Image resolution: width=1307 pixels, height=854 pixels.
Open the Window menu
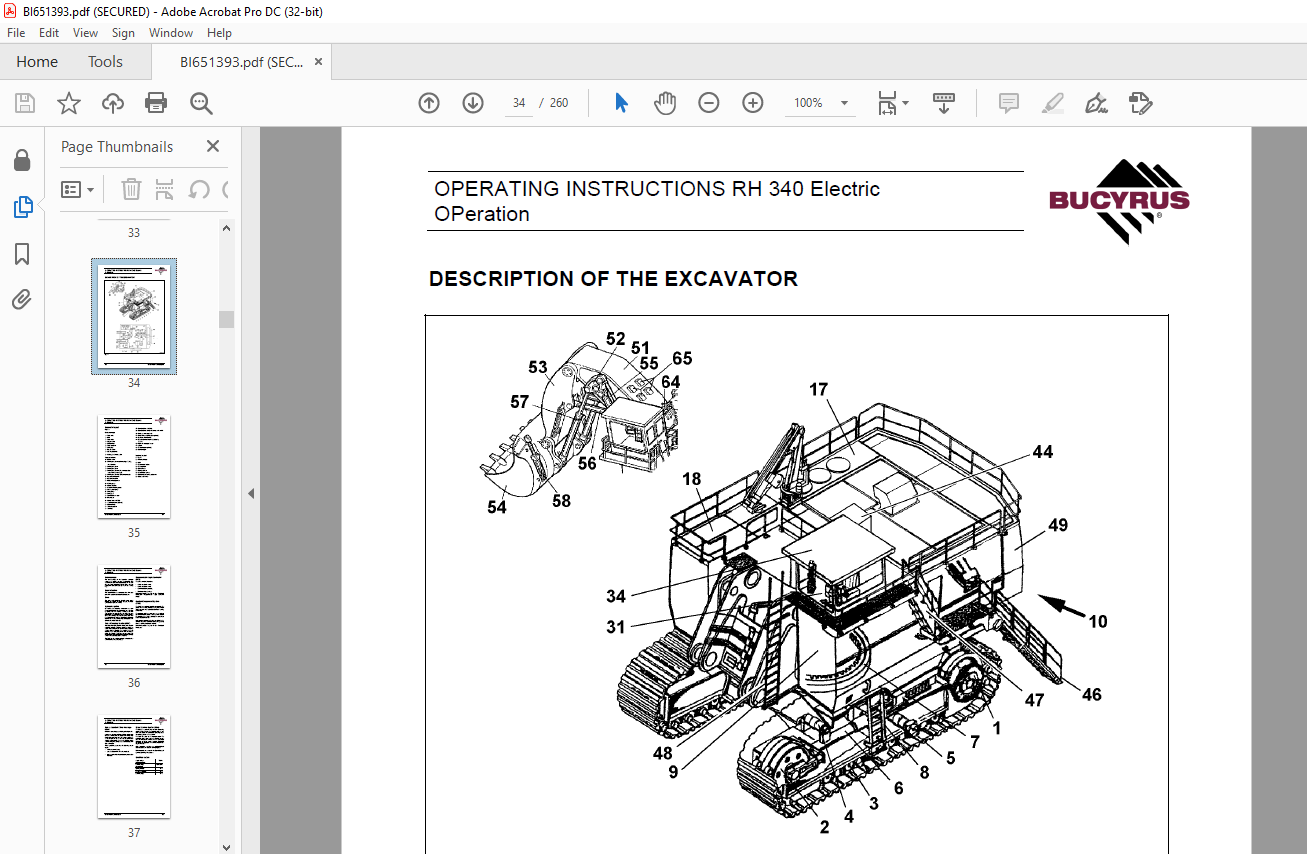point(171,33)
